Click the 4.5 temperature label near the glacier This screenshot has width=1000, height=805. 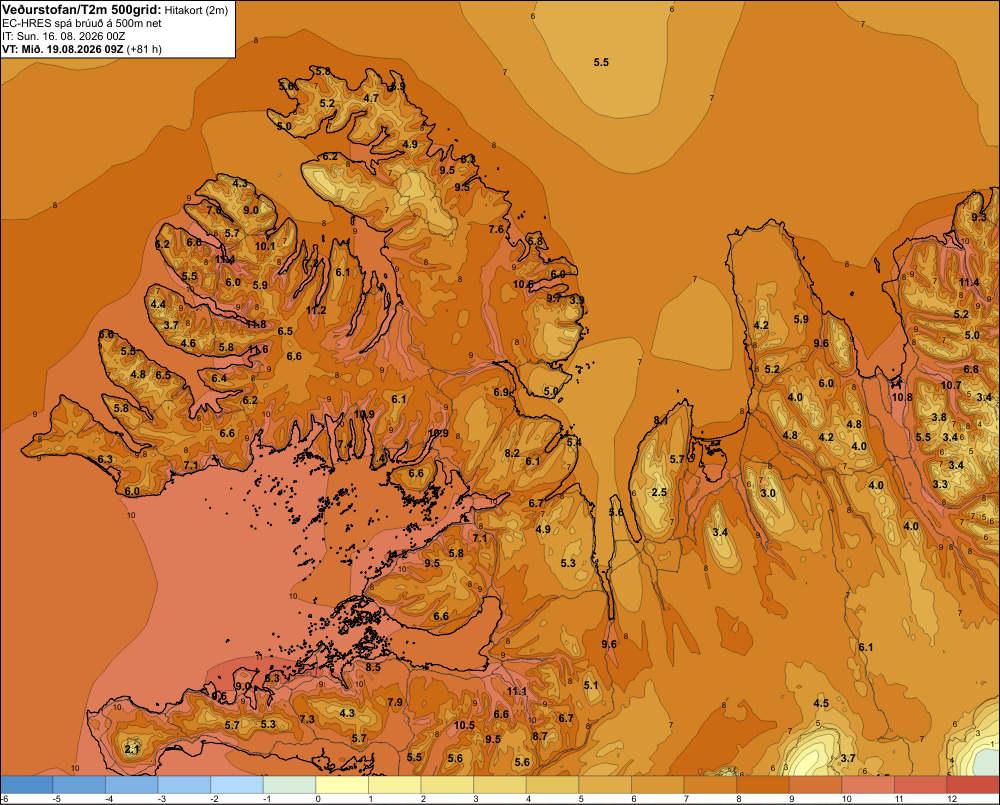coord(821,703)
